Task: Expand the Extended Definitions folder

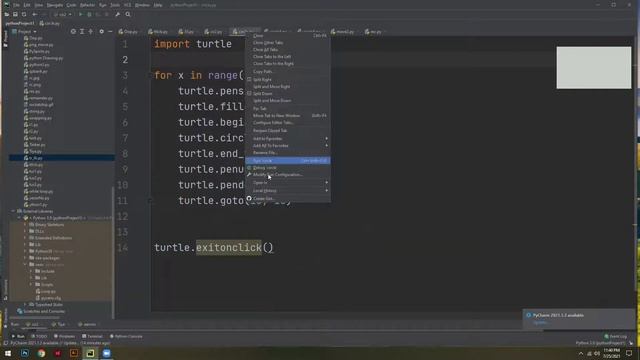Action: click(x=25, y=238)
